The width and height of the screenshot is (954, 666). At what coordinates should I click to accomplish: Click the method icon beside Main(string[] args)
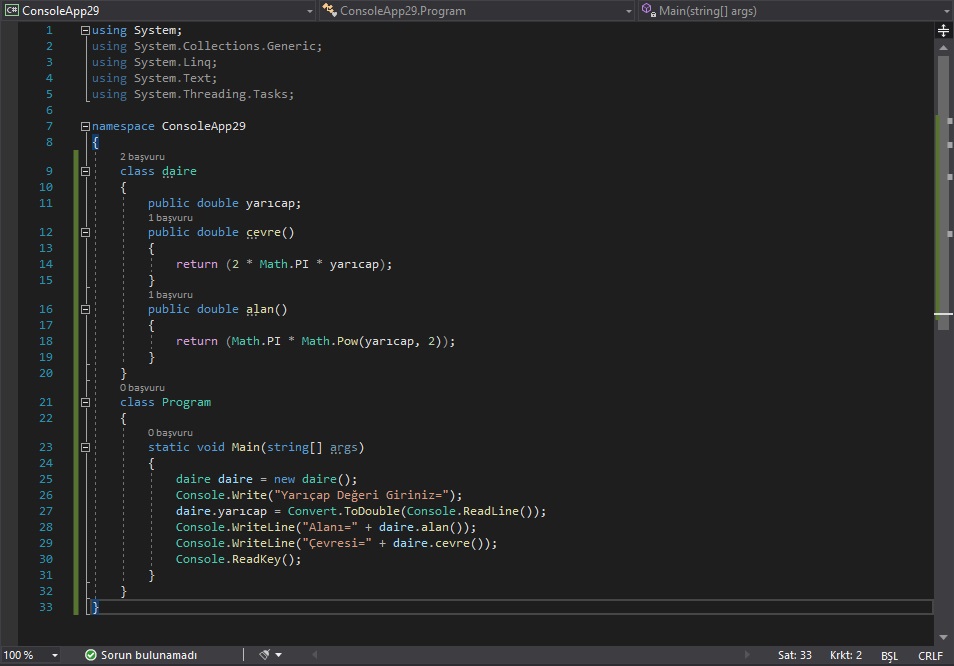click(649, 10)
